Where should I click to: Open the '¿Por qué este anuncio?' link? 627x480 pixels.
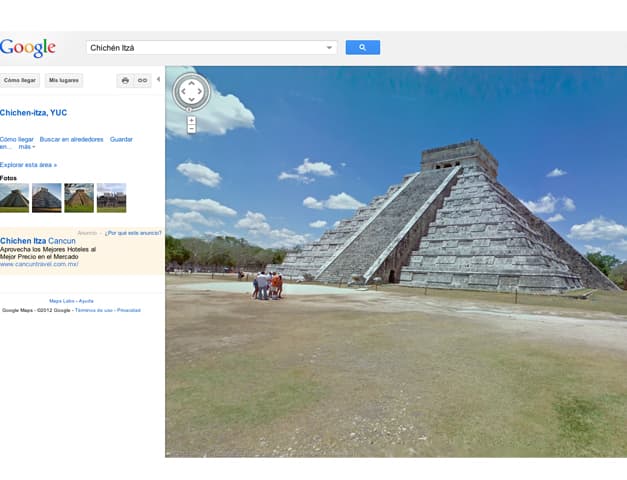[x=133, y=232]
